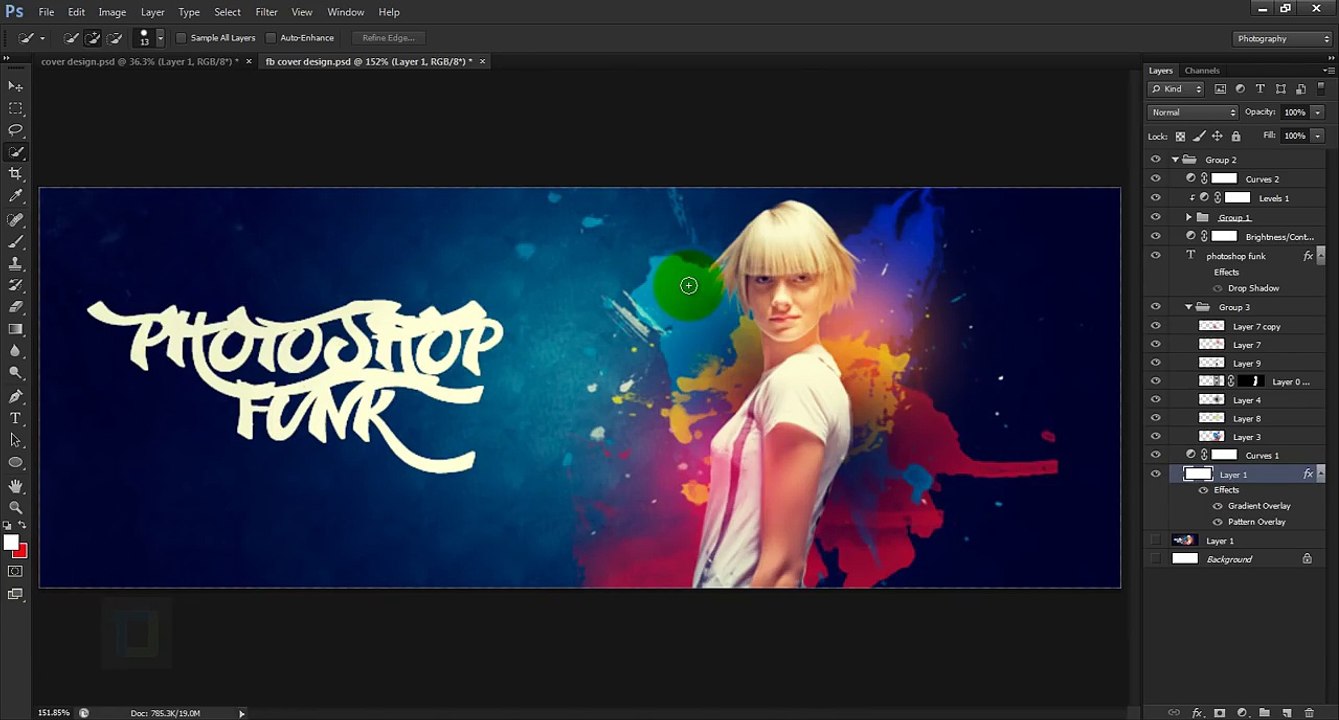Select the Pen tool
The width and height of the screenshot is (1339, 720).
(16, 397)
